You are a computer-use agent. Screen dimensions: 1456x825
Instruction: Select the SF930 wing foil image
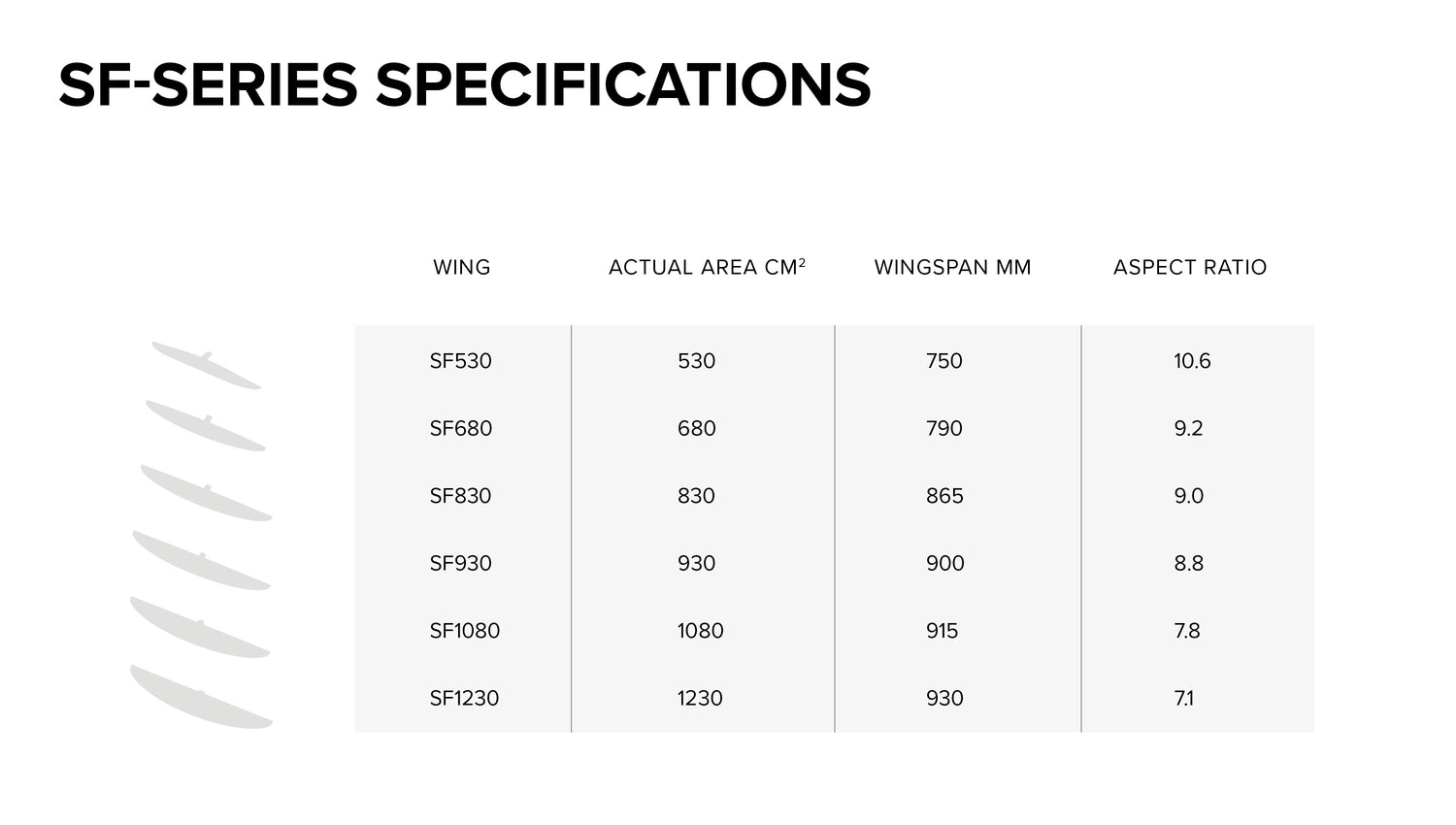(201, 562)
